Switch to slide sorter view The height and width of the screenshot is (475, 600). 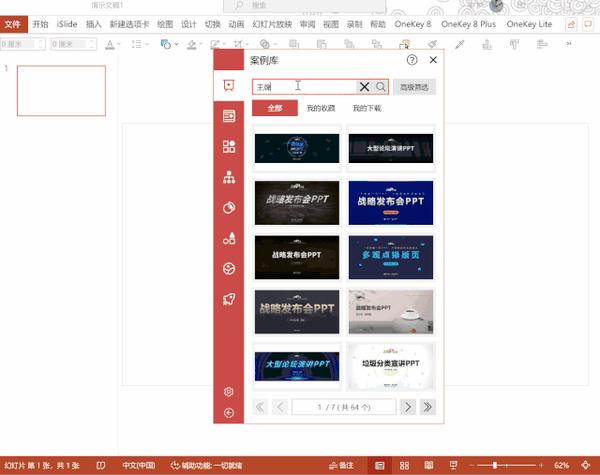click(x=404, y=465)
